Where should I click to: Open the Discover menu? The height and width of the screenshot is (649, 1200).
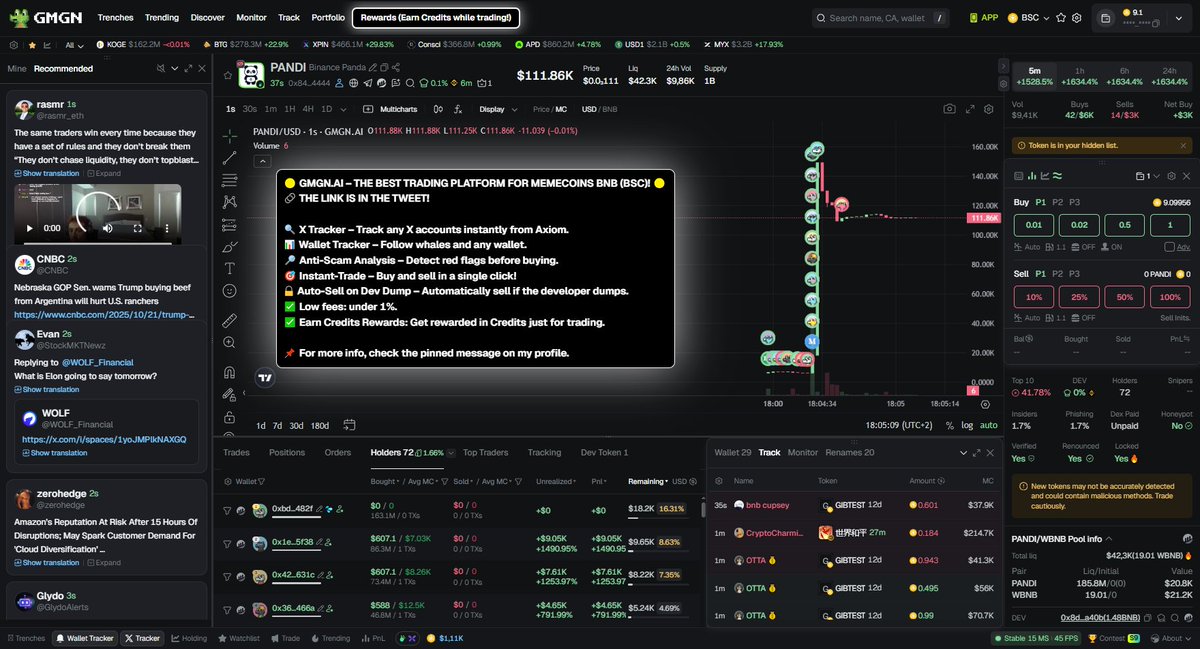[x=207, y=18]
